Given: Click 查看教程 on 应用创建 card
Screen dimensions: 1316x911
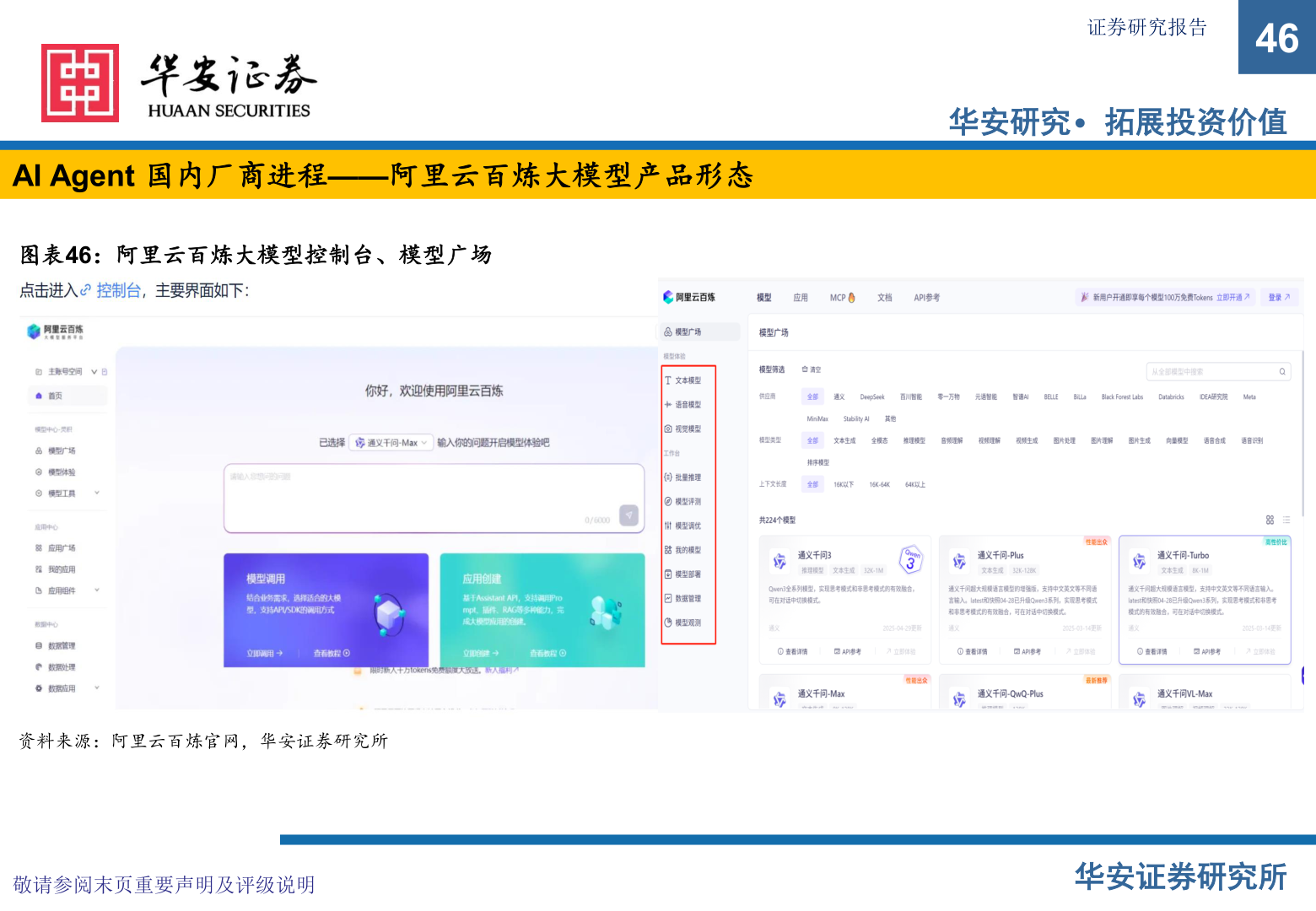Looking at the screenshot, I should [547, 653].
